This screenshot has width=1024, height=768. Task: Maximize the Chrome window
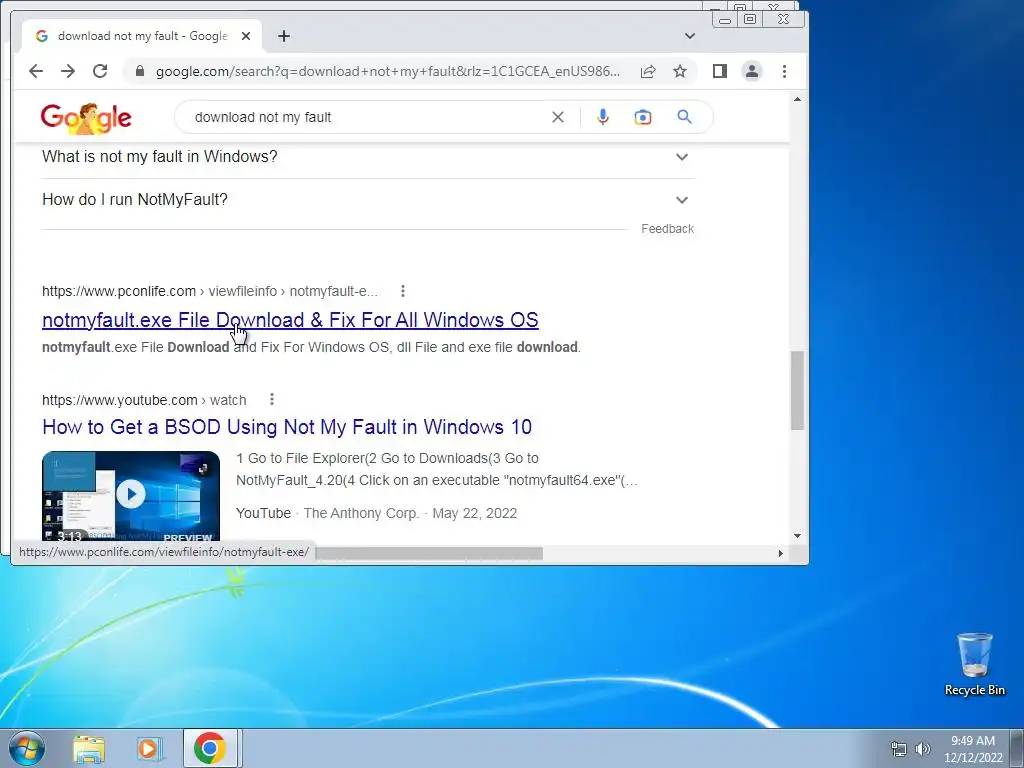point(750,20)
